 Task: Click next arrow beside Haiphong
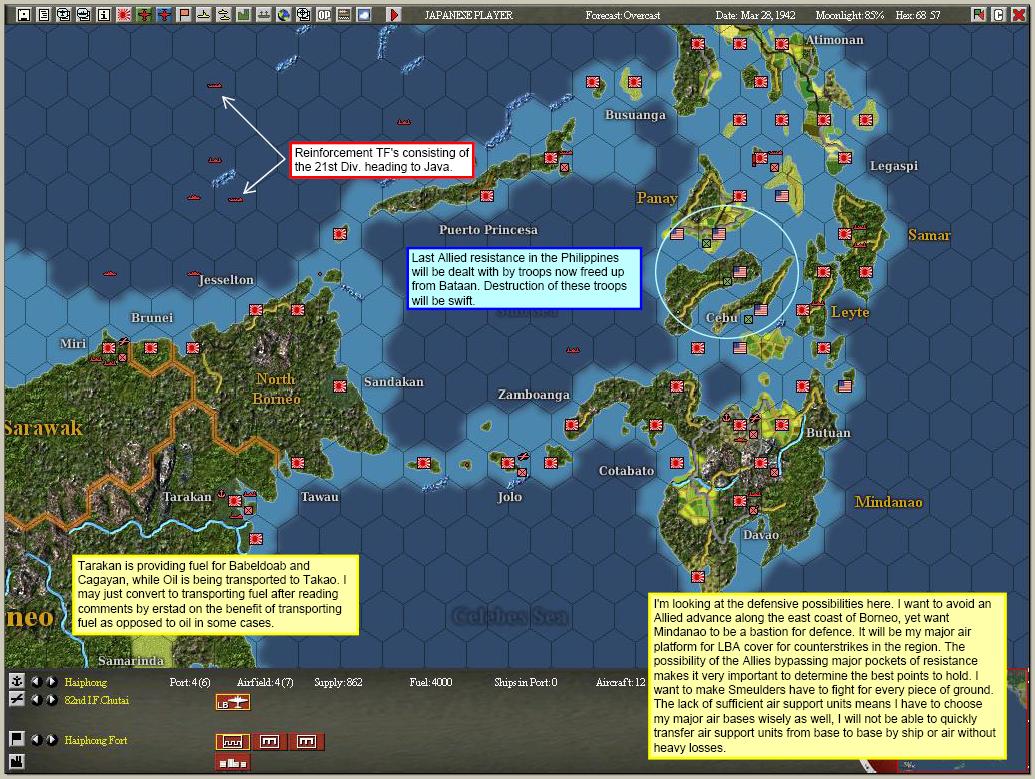(x=51, y=681)
